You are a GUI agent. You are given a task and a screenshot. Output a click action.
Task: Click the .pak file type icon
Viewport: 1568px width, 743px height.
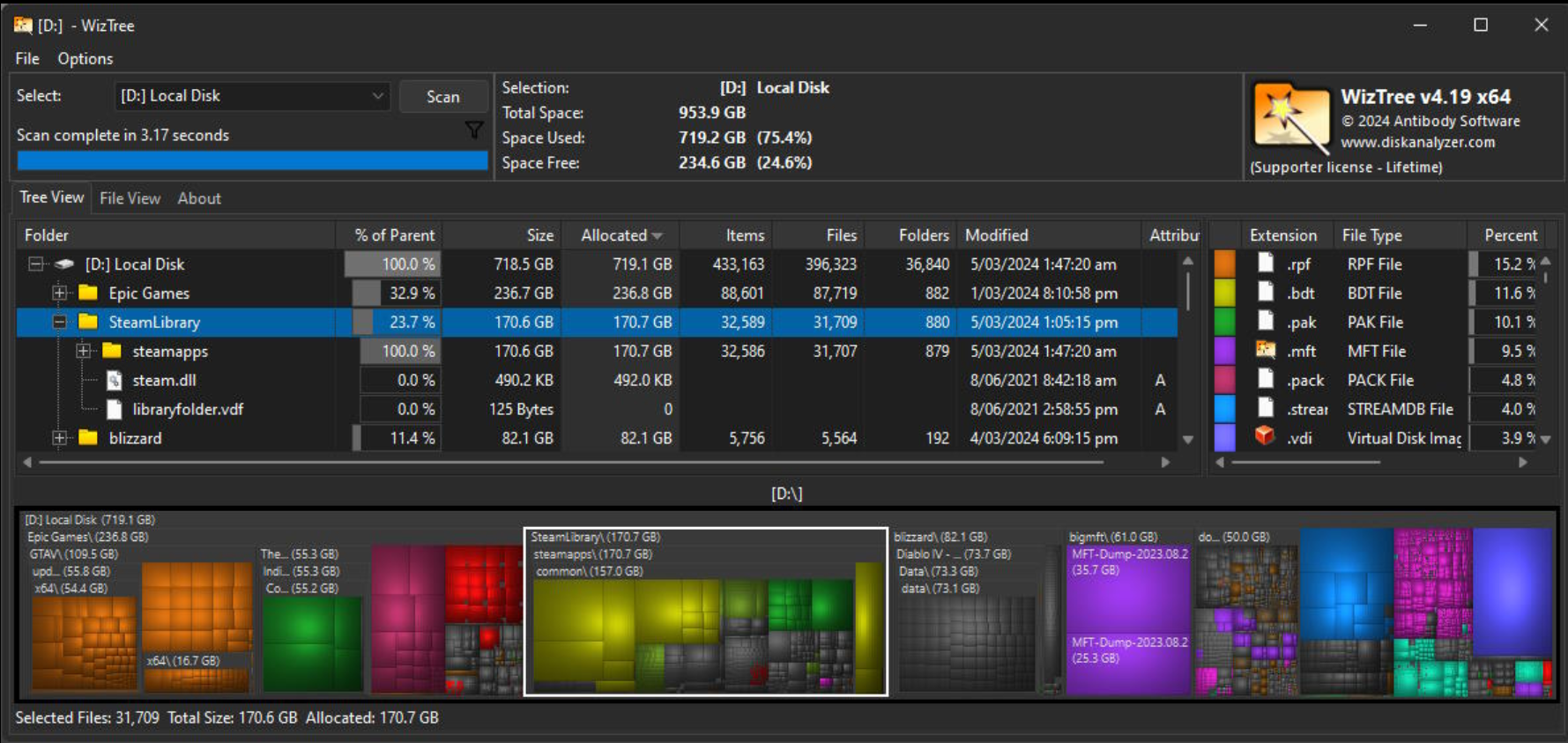coord(1266,321)
